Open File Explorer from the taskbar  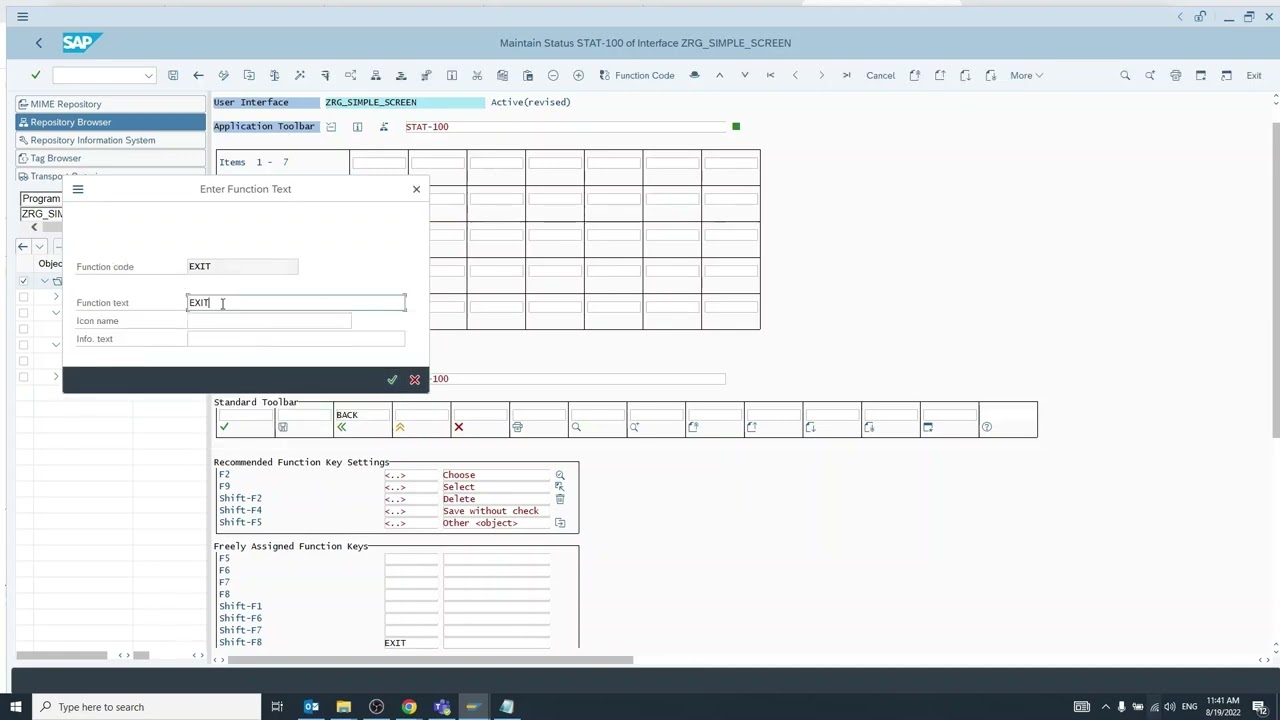(344, 707)
